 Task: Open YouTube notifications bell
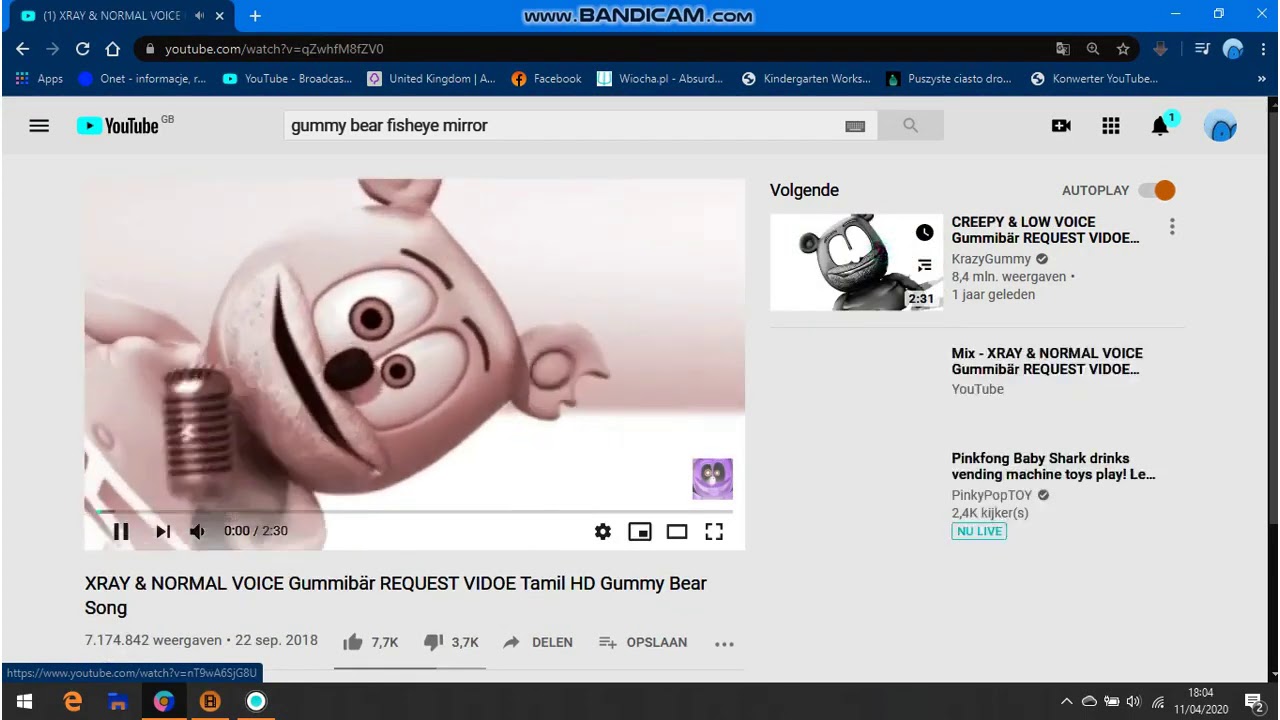point(1160,125)
